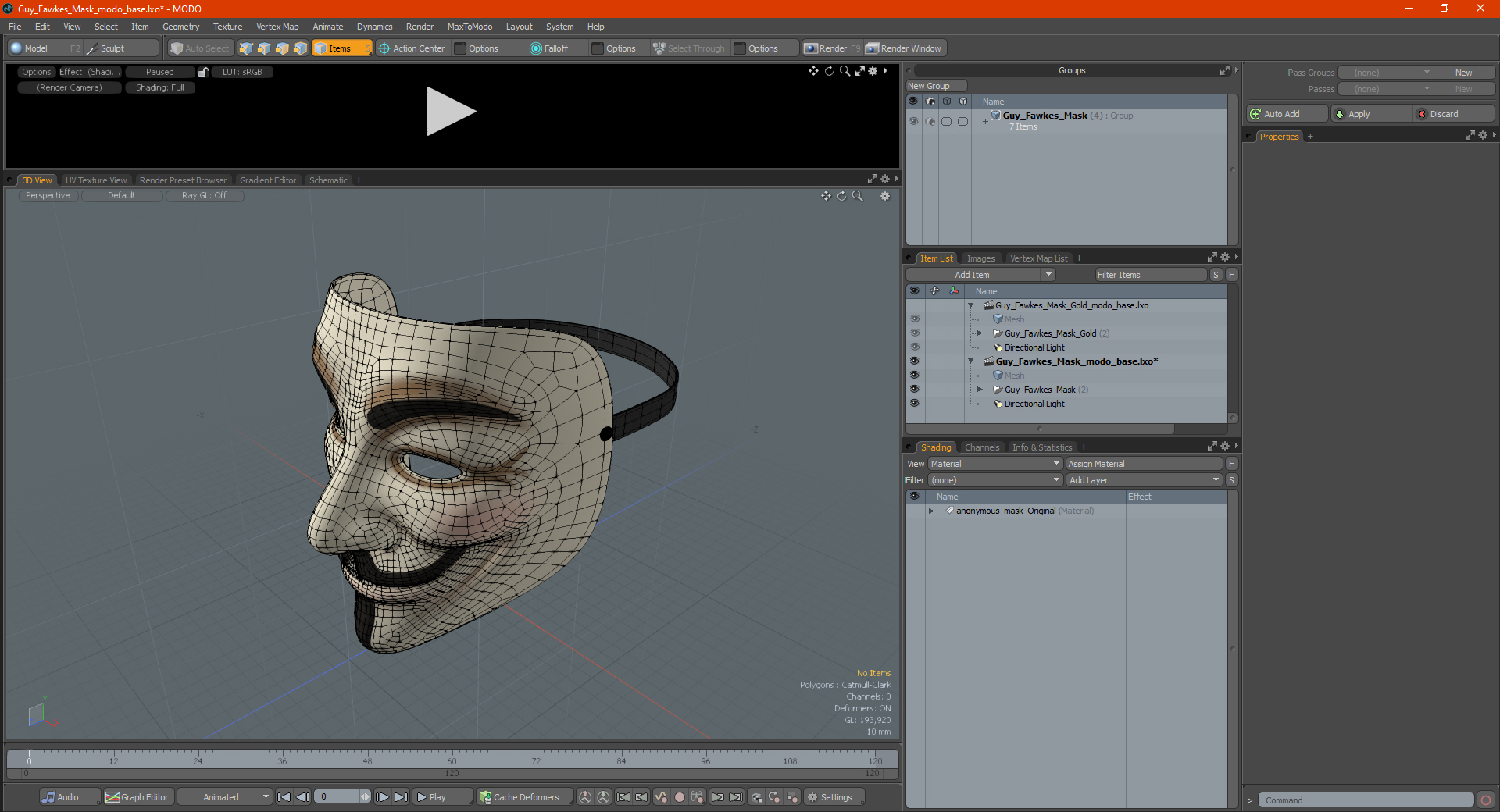
Task: Switch to UV Texture View tab
Action: click(x=96, y=180)
